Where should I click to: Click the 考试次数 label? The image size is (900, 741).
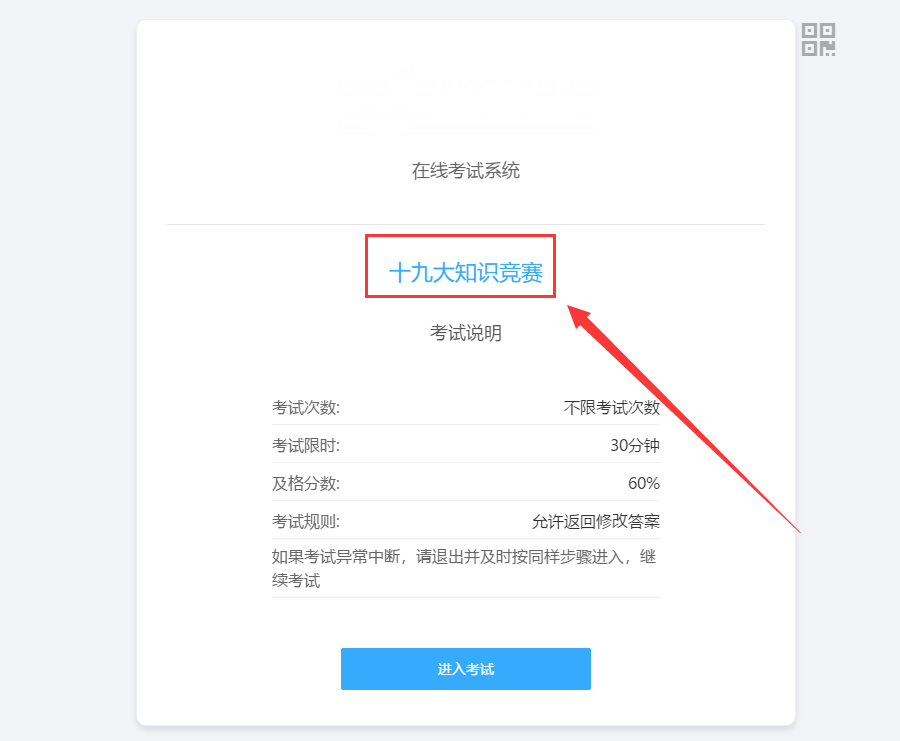pos(305,408)
